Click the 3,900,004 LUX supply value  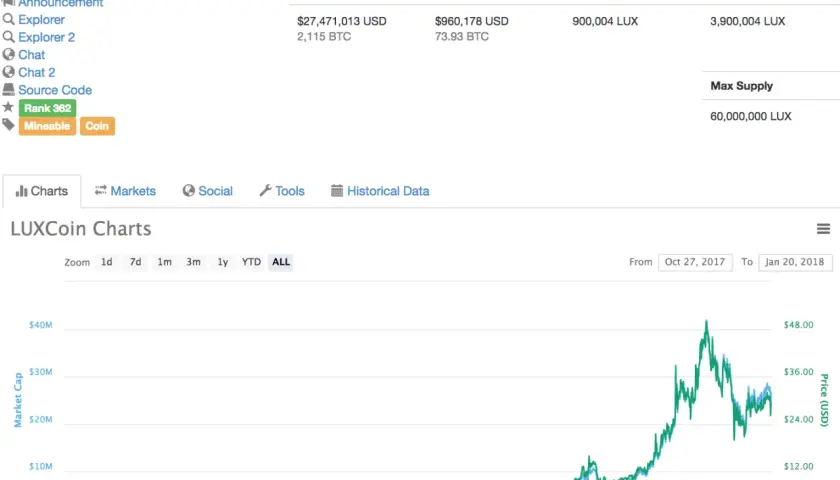748,21
